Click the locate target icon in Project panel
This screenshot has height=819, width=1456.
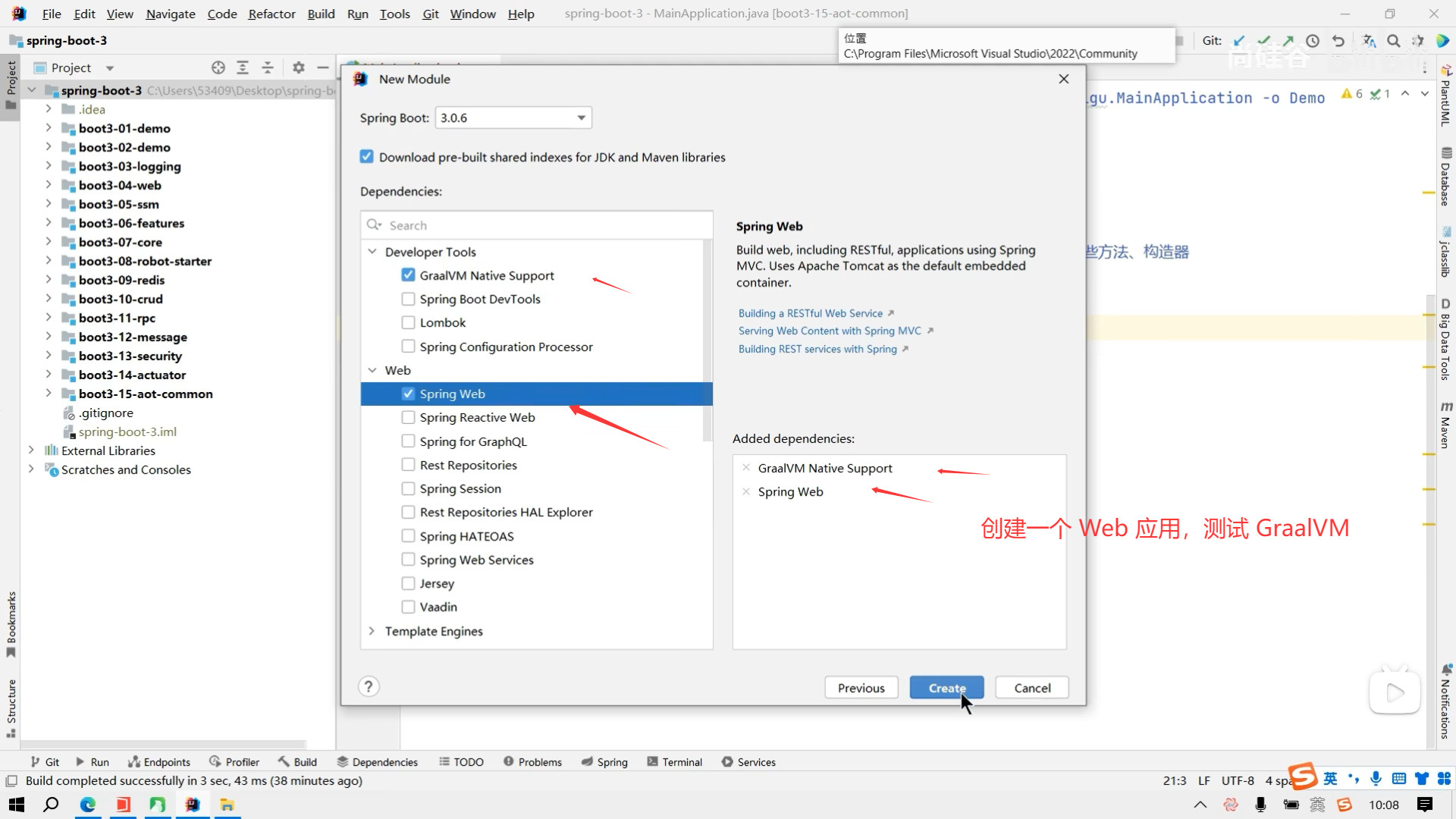pyautogui.click(x=218, y=67)
